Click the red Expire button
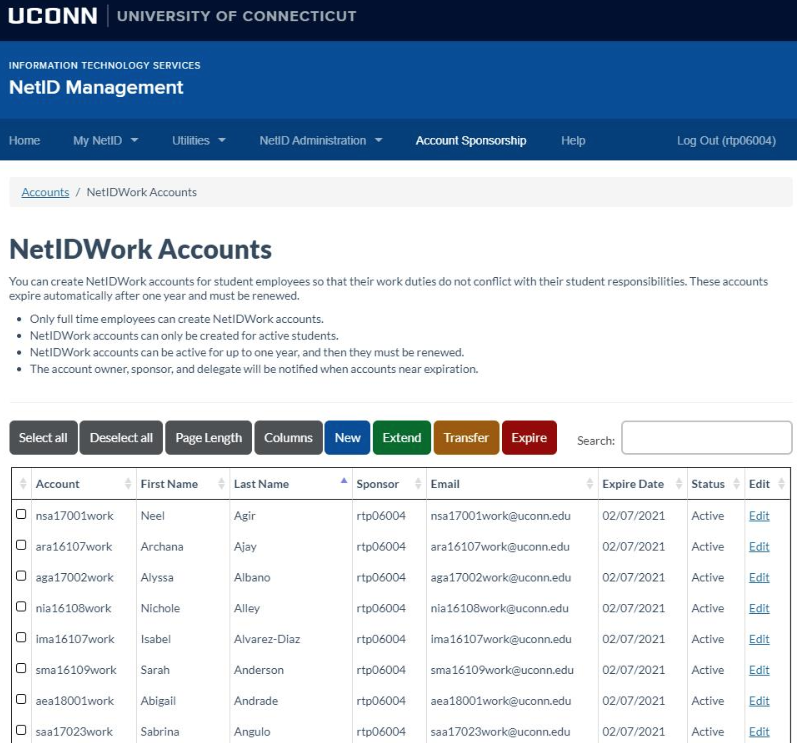797x743 pixels. [x=529, y=438]
